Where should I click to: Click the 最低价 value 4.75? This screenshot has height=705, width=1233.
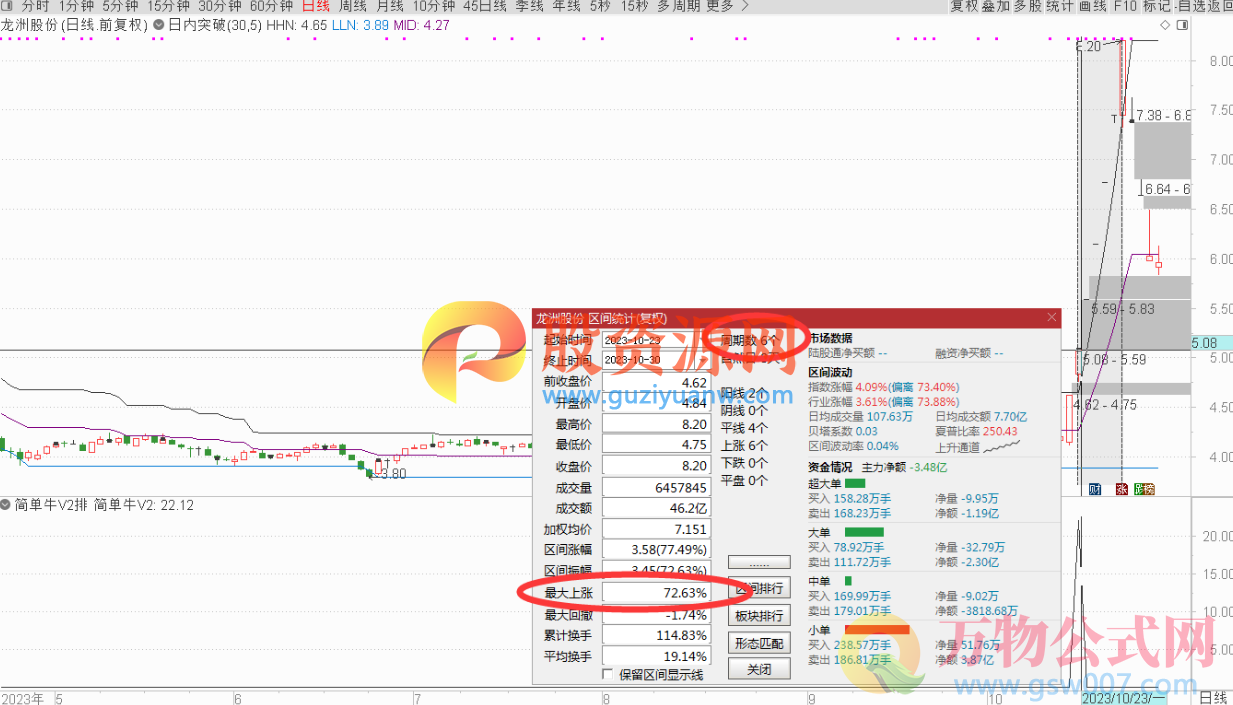pos(656,446)
